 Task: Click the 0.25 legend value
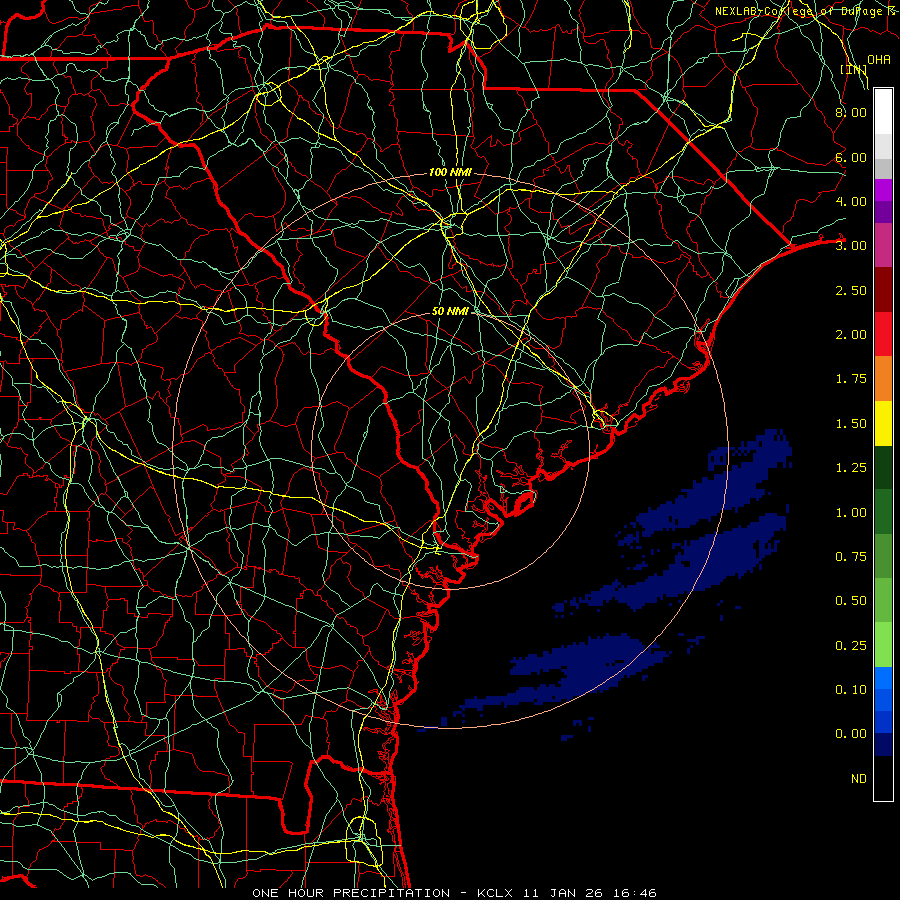851,646
